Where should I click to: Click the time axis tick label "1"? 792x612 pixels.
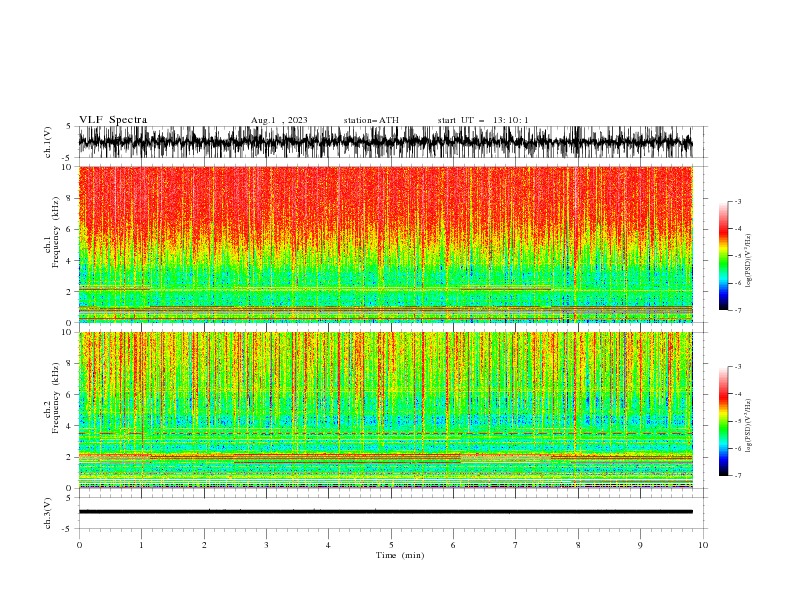(141, 545)
